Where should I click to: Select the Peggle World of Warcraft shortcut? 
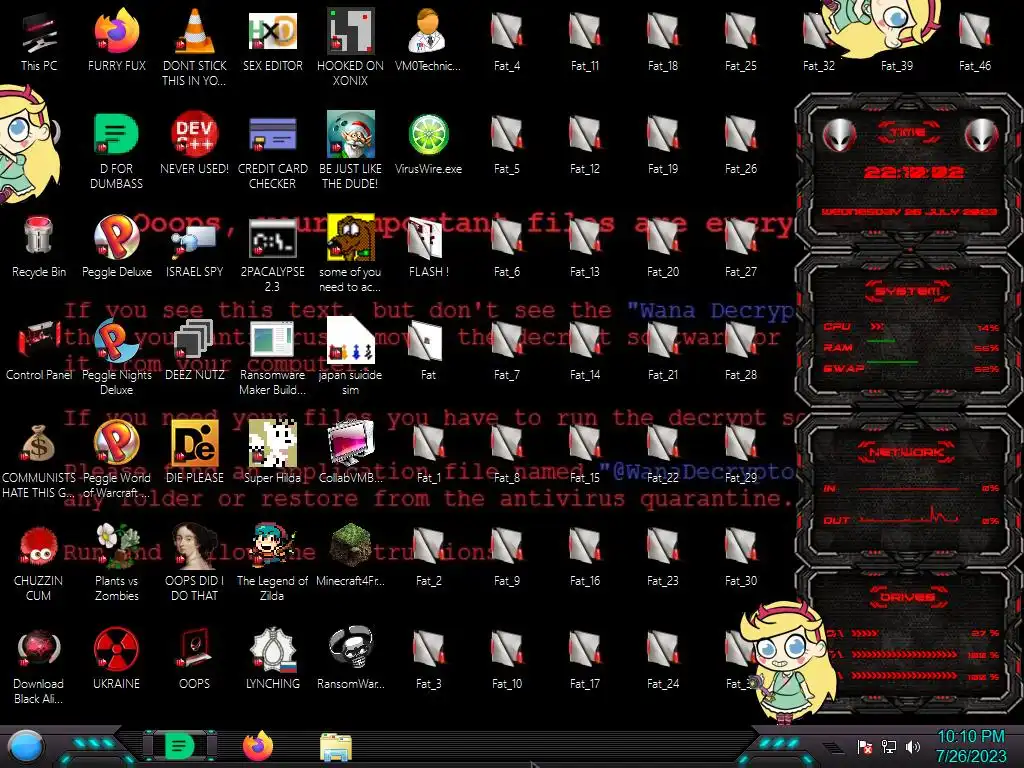[x=117, y=460]
